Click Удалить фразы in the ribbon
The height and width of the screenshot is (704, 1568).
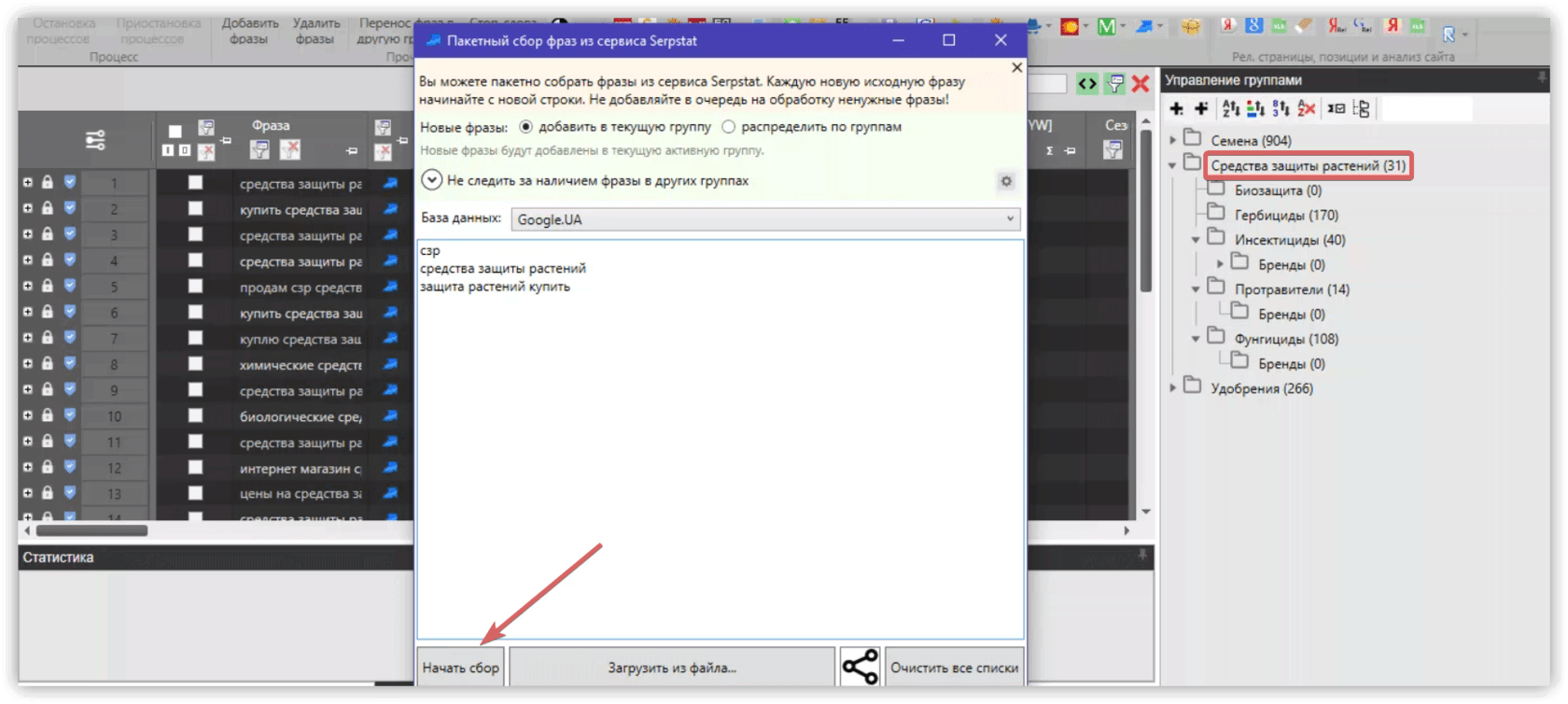click(315, 31)
